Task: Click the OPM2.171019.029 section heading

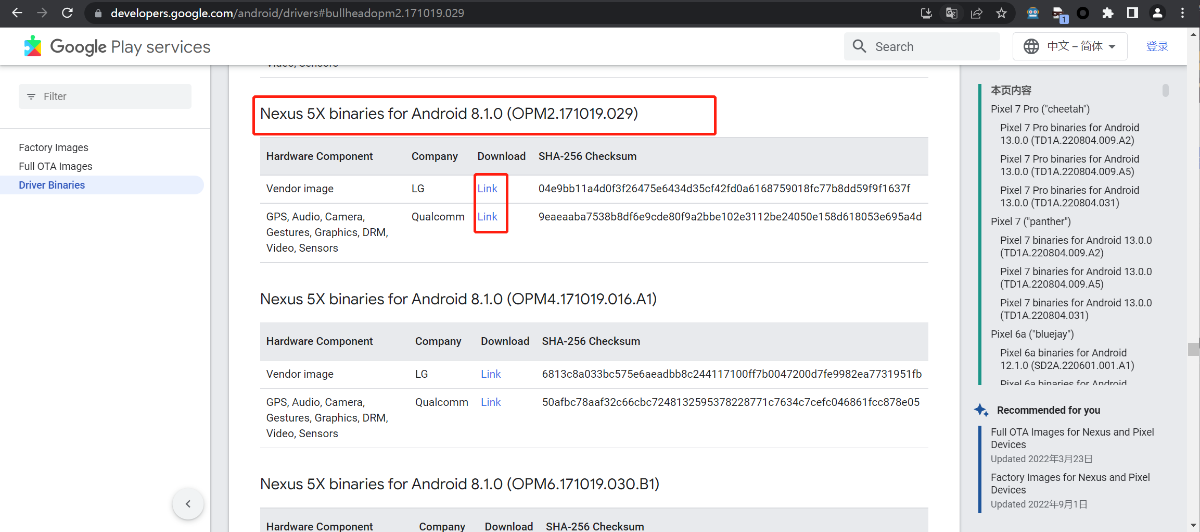Action: point(449,114)
